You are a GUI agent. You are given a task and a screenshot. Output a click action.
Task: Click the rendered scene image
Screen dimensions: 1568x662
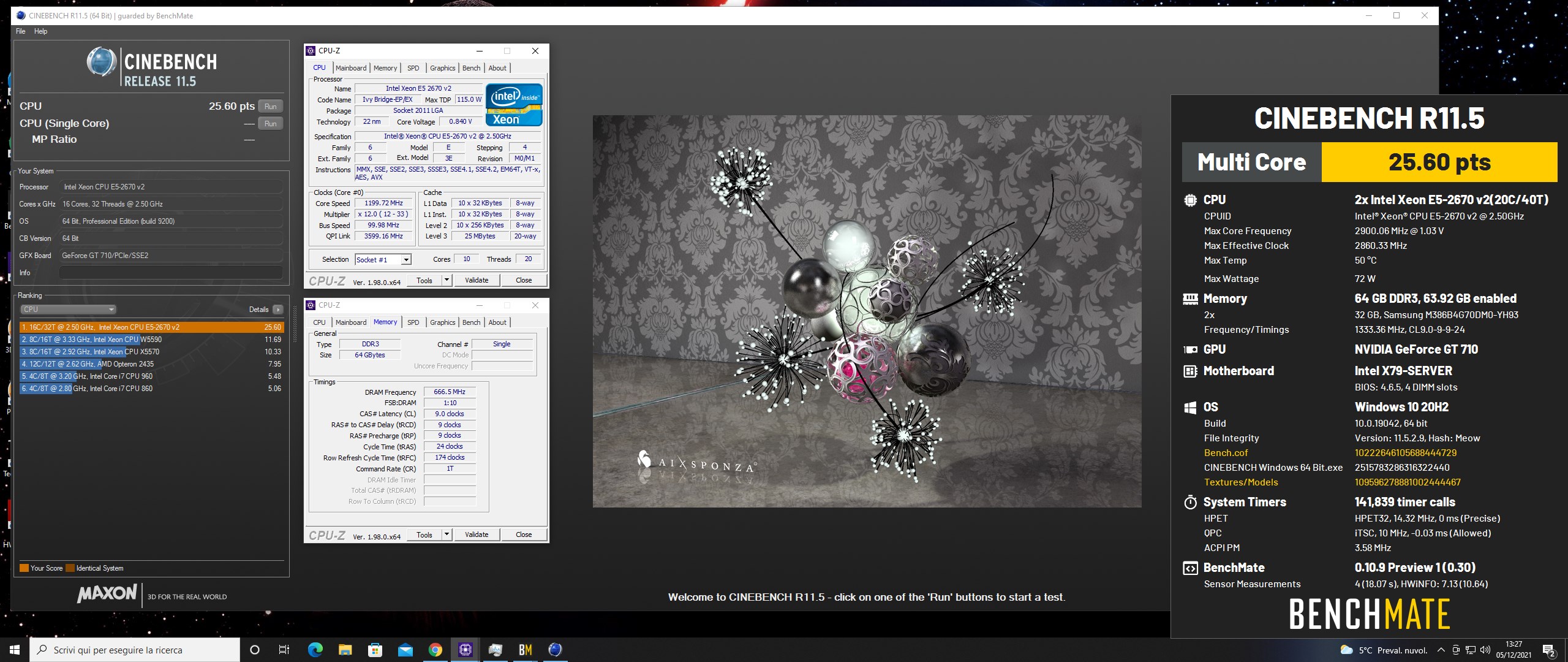(x=867, y=311)
